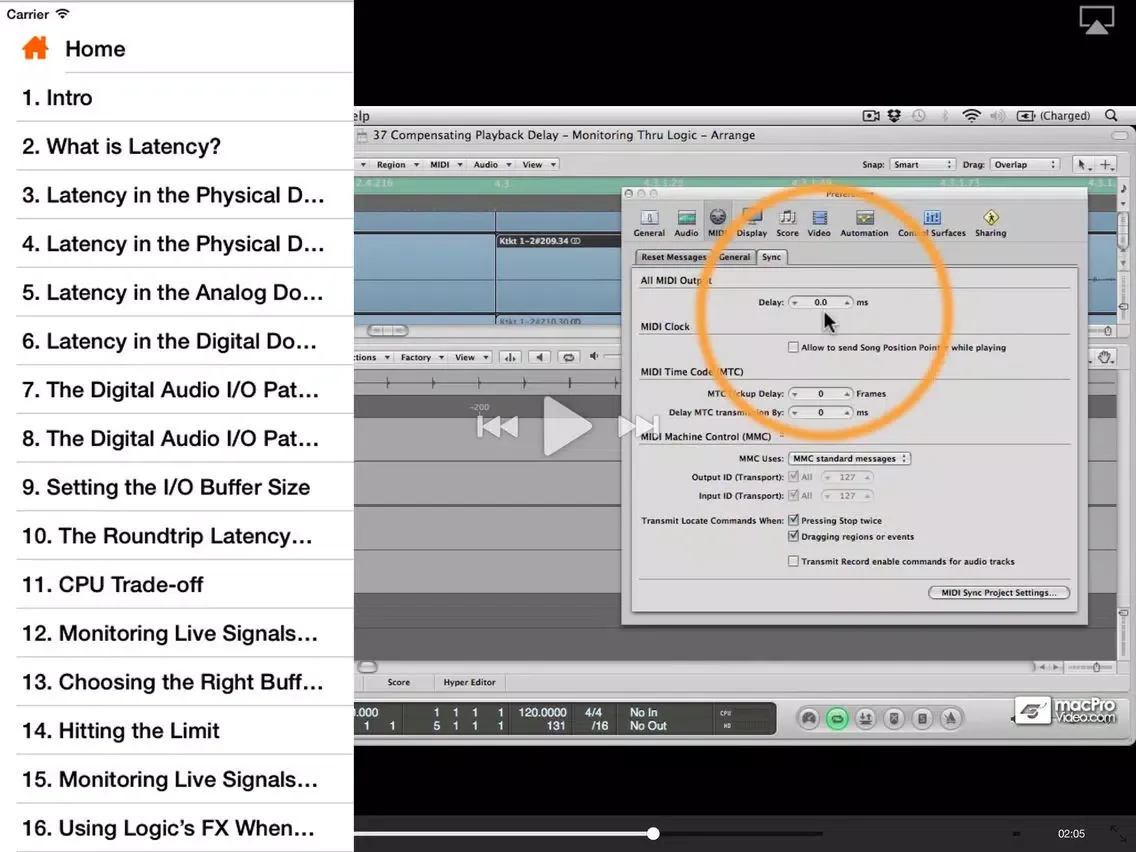Open the Factory menu in the sample editor

click(421, 357)
